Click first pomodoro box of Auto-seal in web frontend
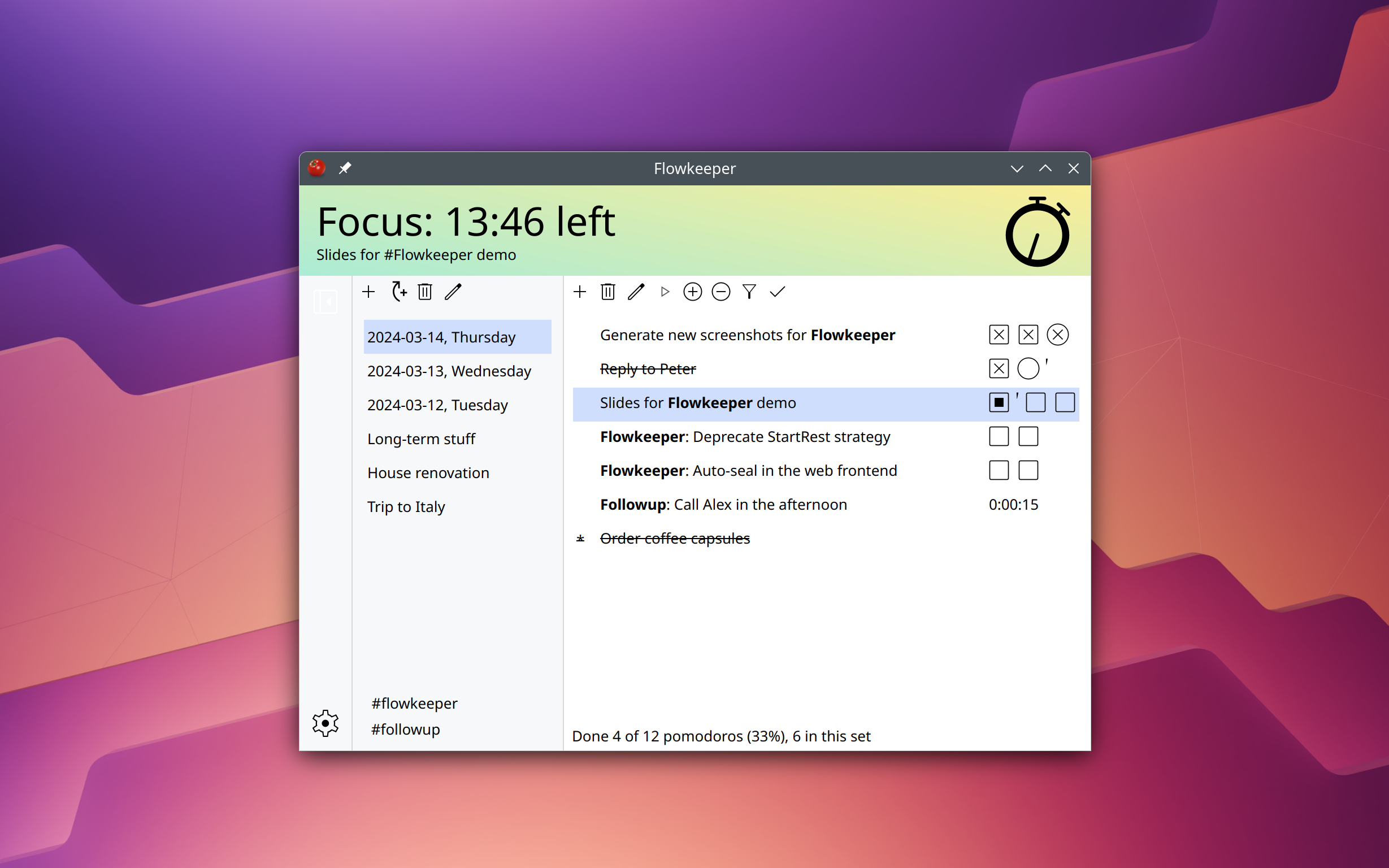 tap(999, 470)
